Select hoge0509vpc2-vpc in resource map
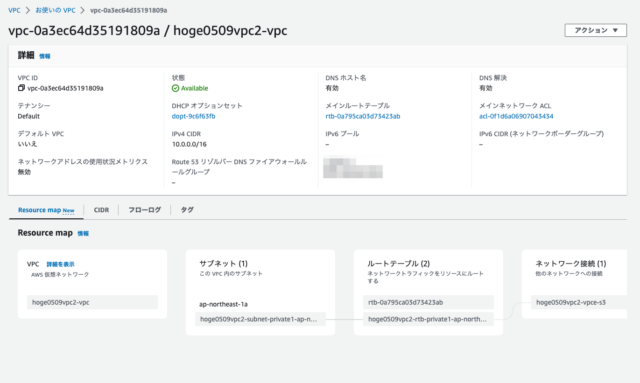The width and height of the screenshot is (640, 383). click(92, 302)
